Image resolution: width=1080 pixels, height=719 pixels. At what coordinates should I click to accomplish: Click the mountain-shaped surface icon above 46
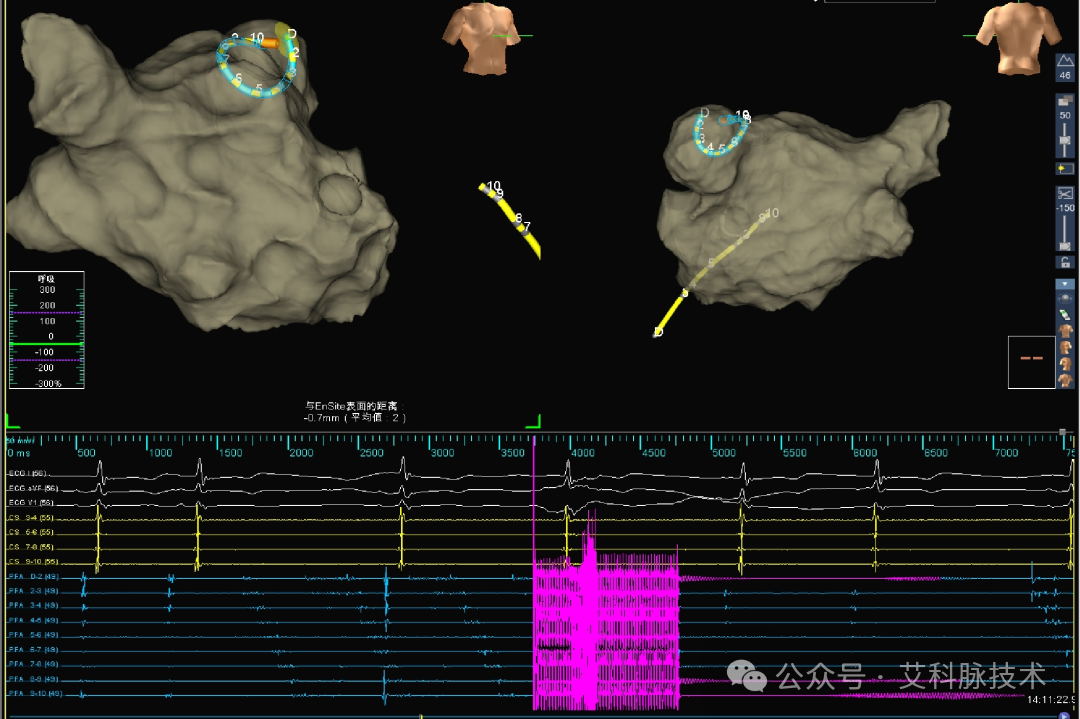tap(1065, 61)
